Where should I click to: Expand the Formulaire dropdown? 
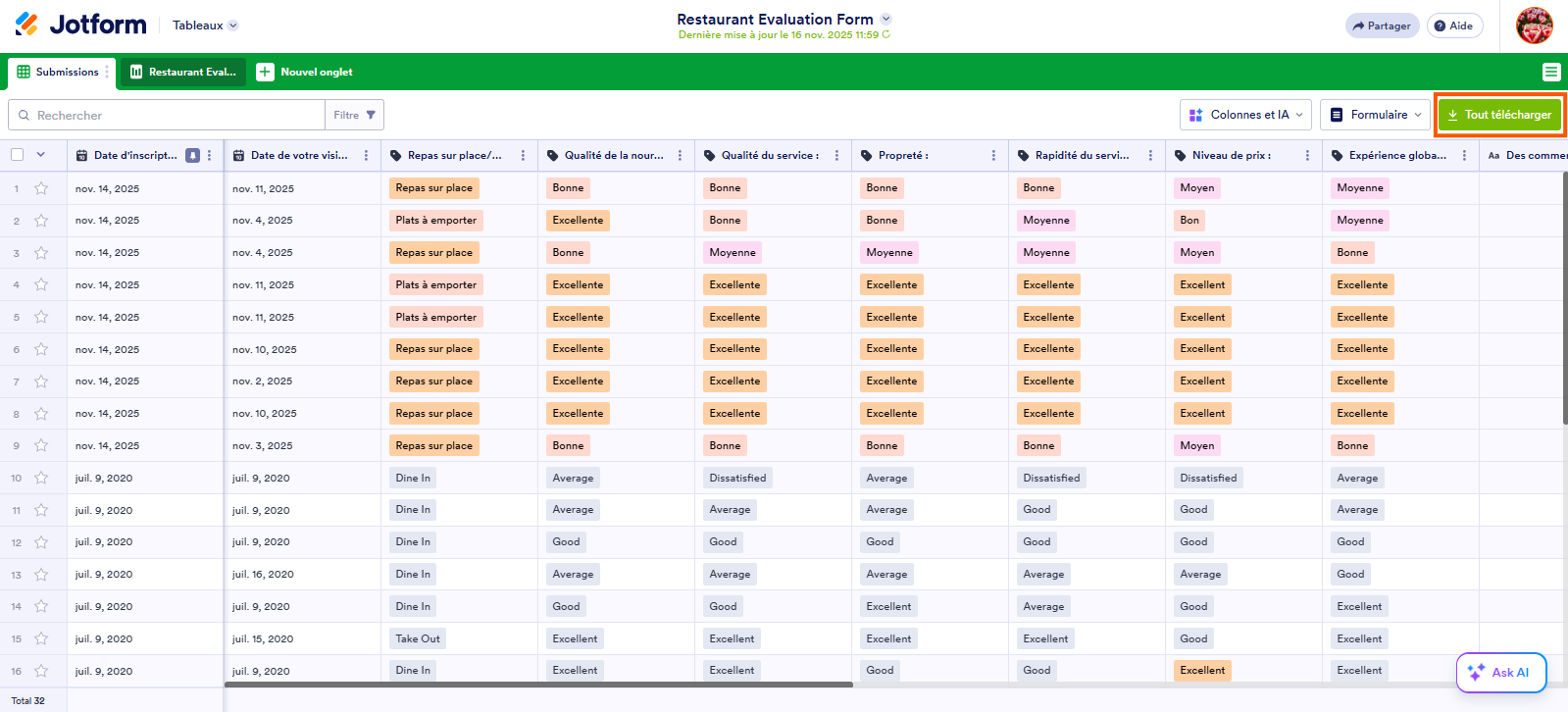click(x=1376, y=115)
